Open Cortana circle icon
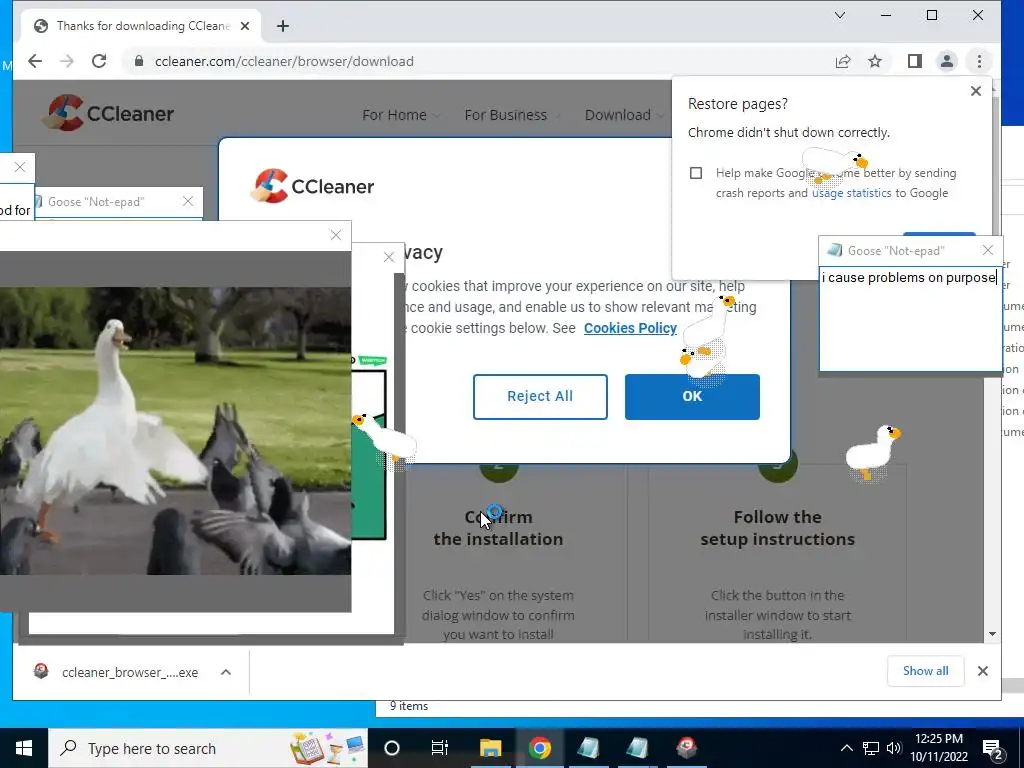Viewport: 1024px width, 768px height. pos(392,748)
